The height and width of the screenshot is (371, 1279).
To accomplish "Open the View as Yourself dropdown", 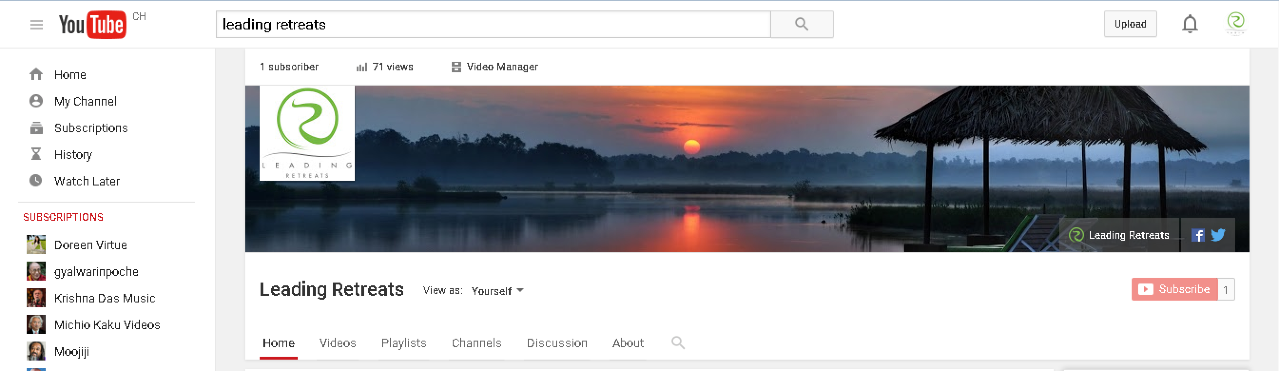I will pos(497,291).
